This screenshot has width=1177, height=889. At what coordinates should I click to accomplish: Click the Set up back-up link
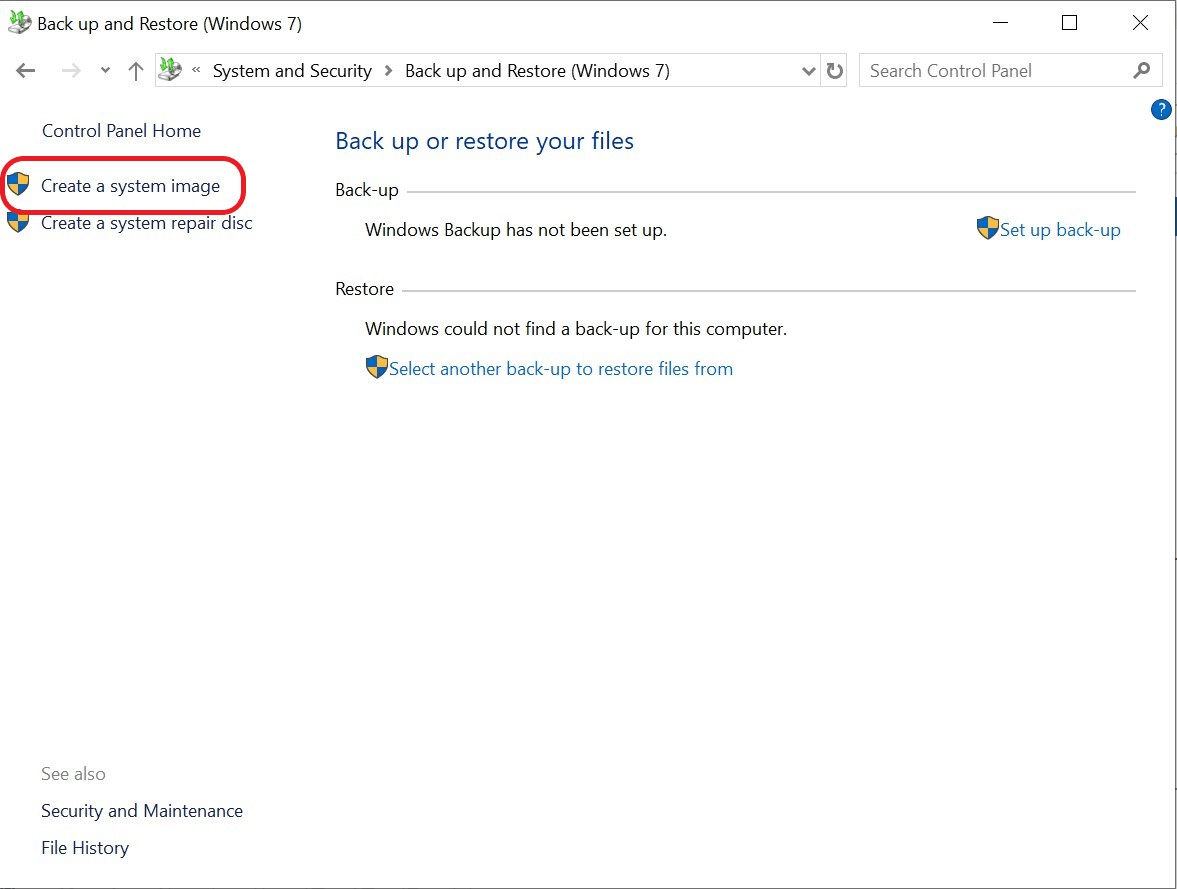click(1059, 230)
